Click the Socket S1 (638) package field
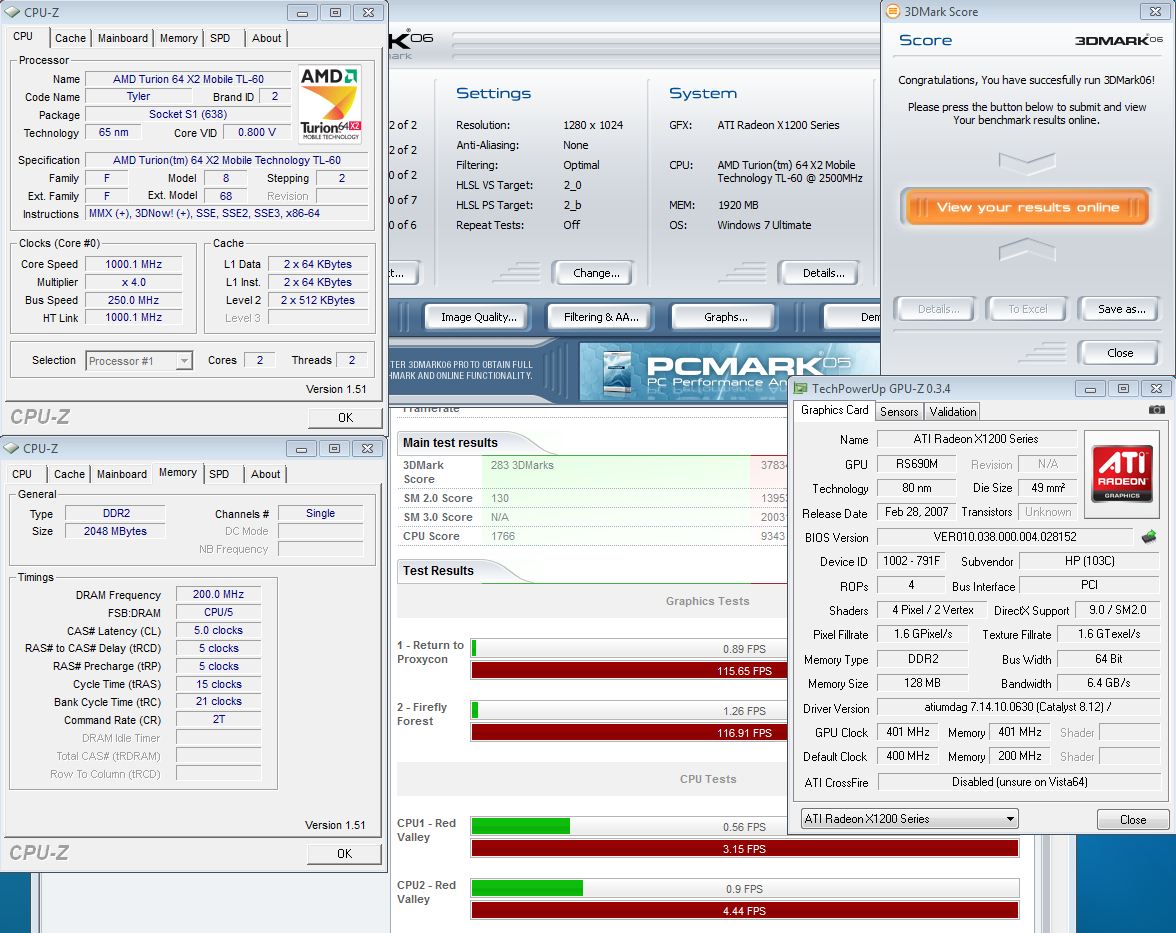Viewport: 1176px width, 933px height. [x=188, y=115]
